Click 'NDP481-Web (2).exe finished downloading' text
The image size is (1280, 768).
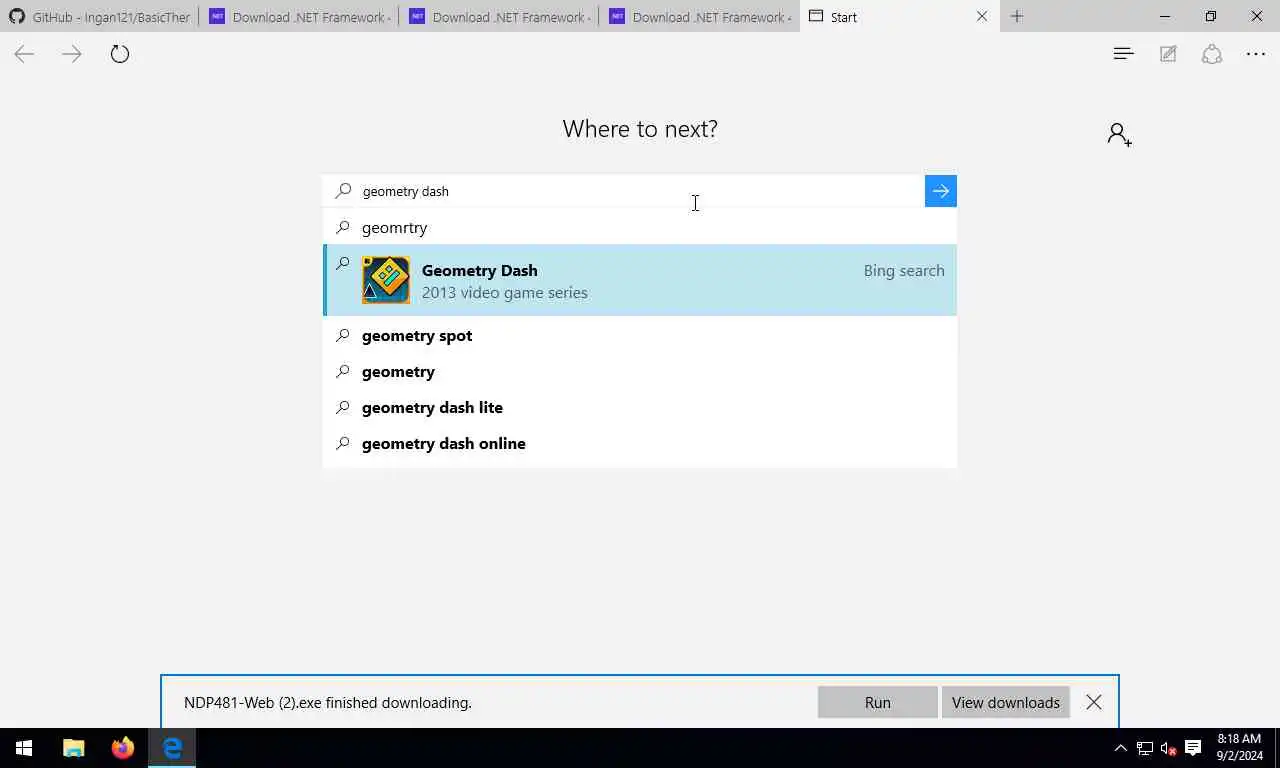(328, 702)
